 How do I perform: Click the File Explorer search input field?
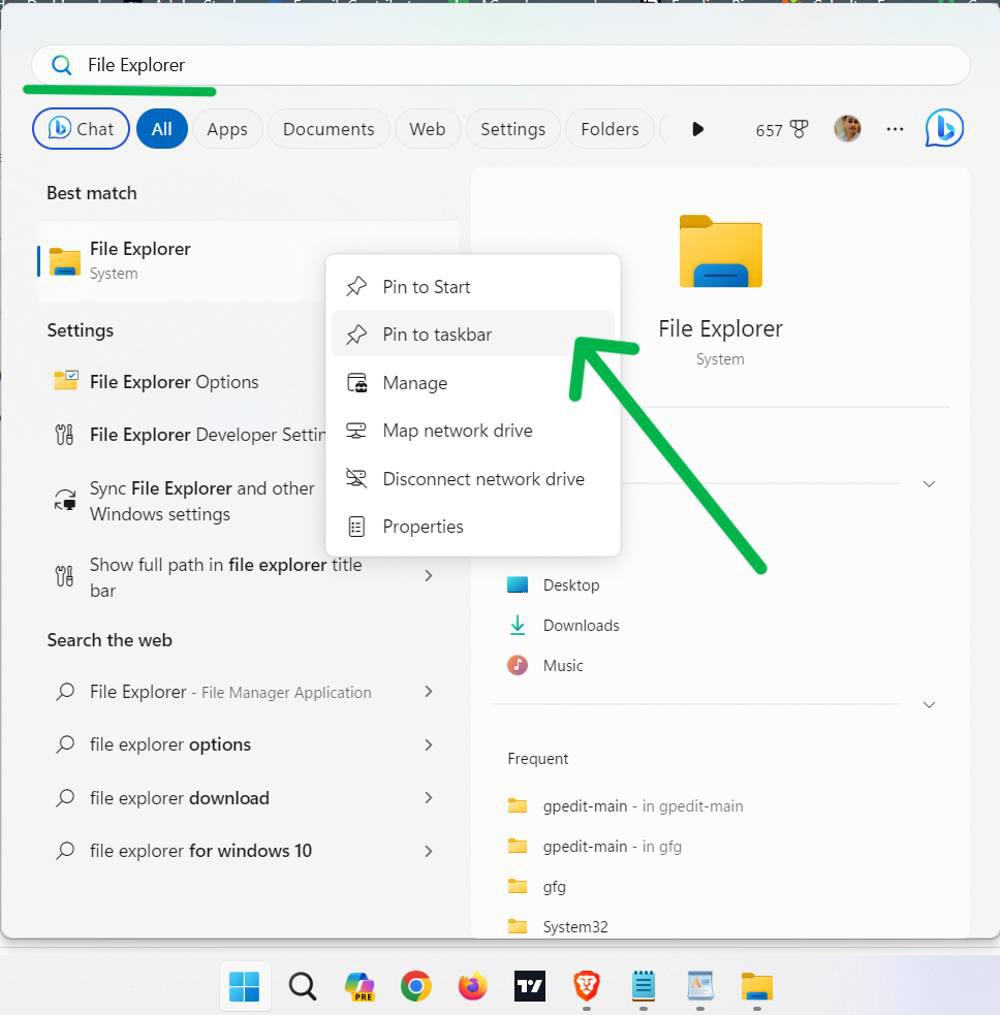[x=500, y=65]
